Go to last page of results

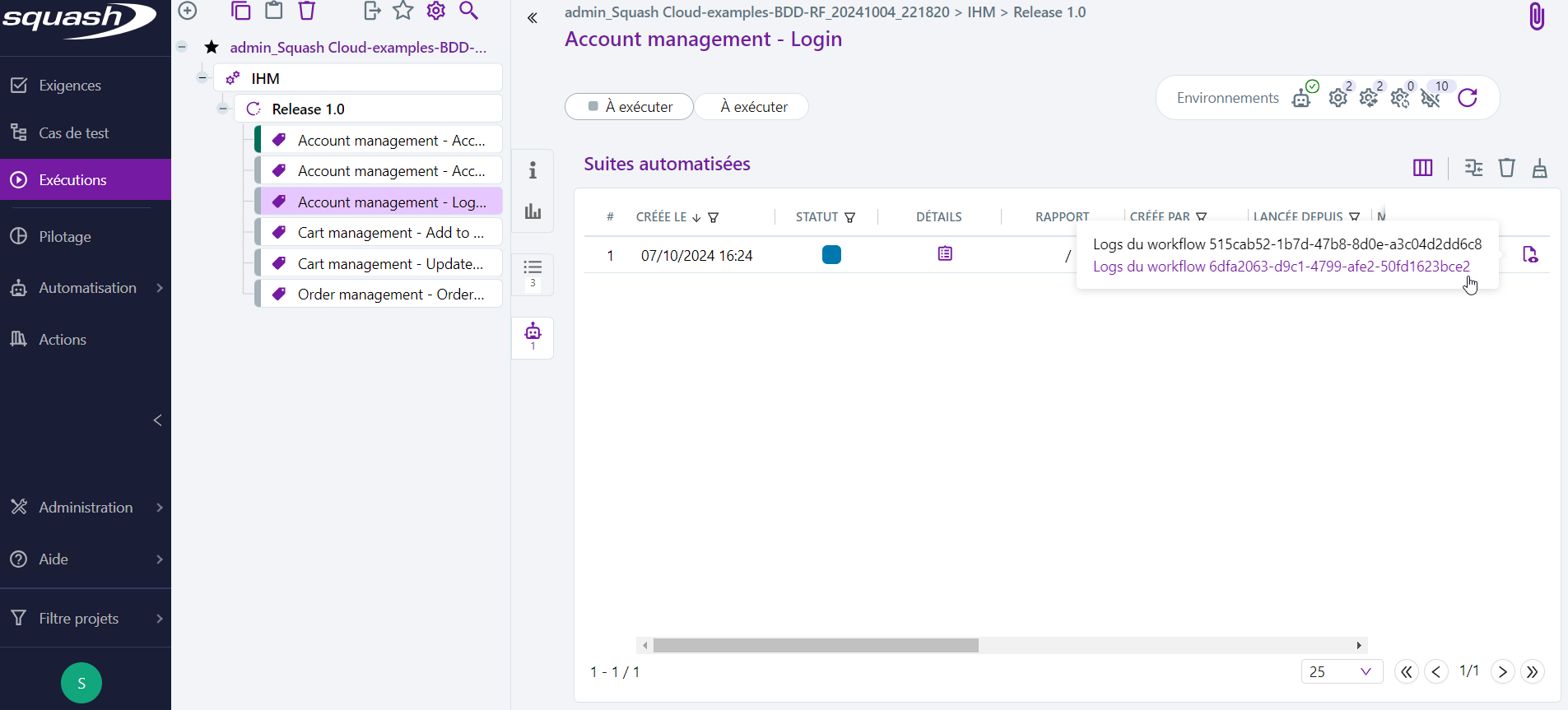click(1532, 672)
